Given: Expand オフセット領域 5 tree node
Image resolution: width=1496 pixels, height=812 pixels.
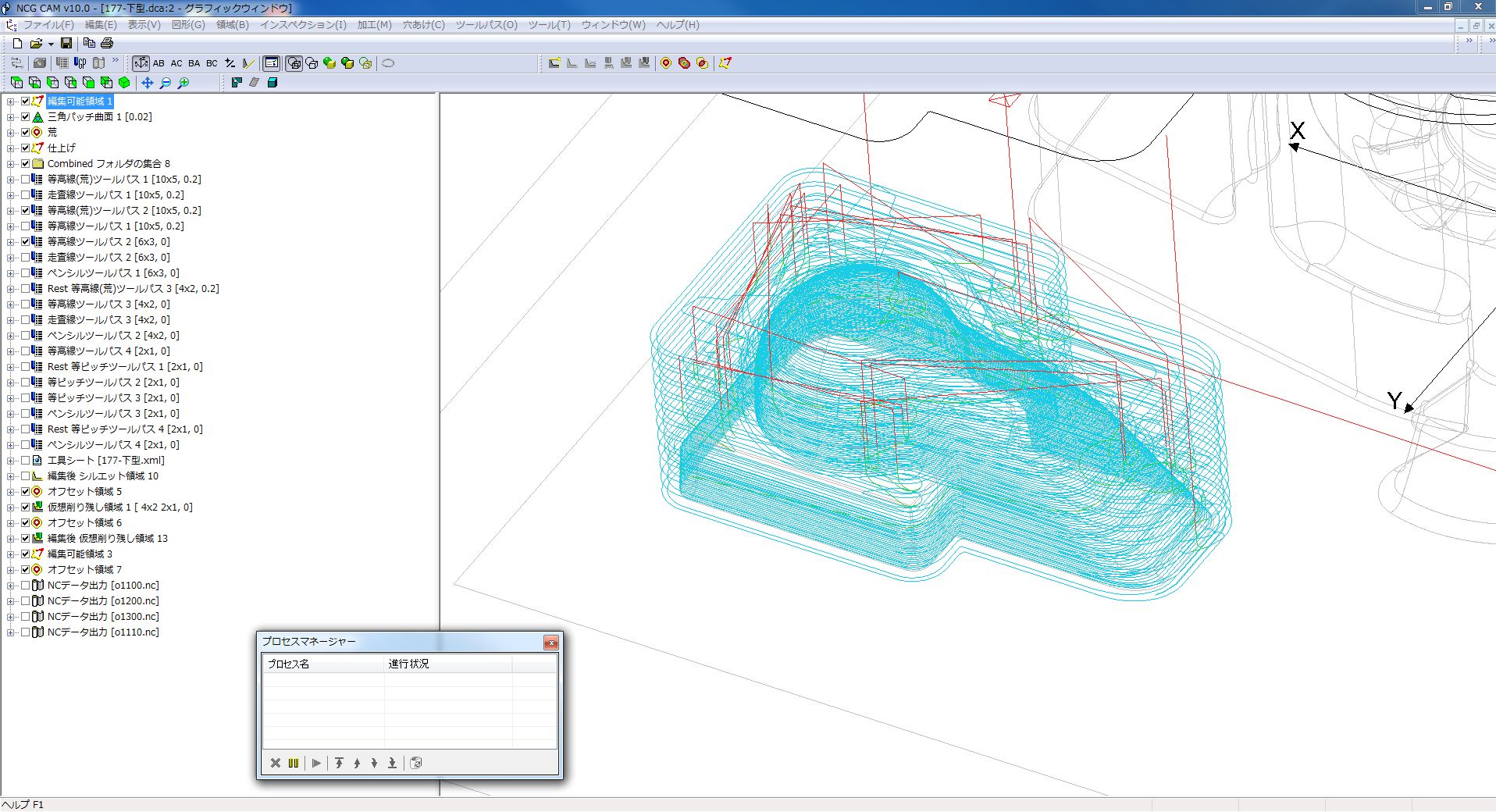Looking at the screenshot, I should click(x=10, y=492).
